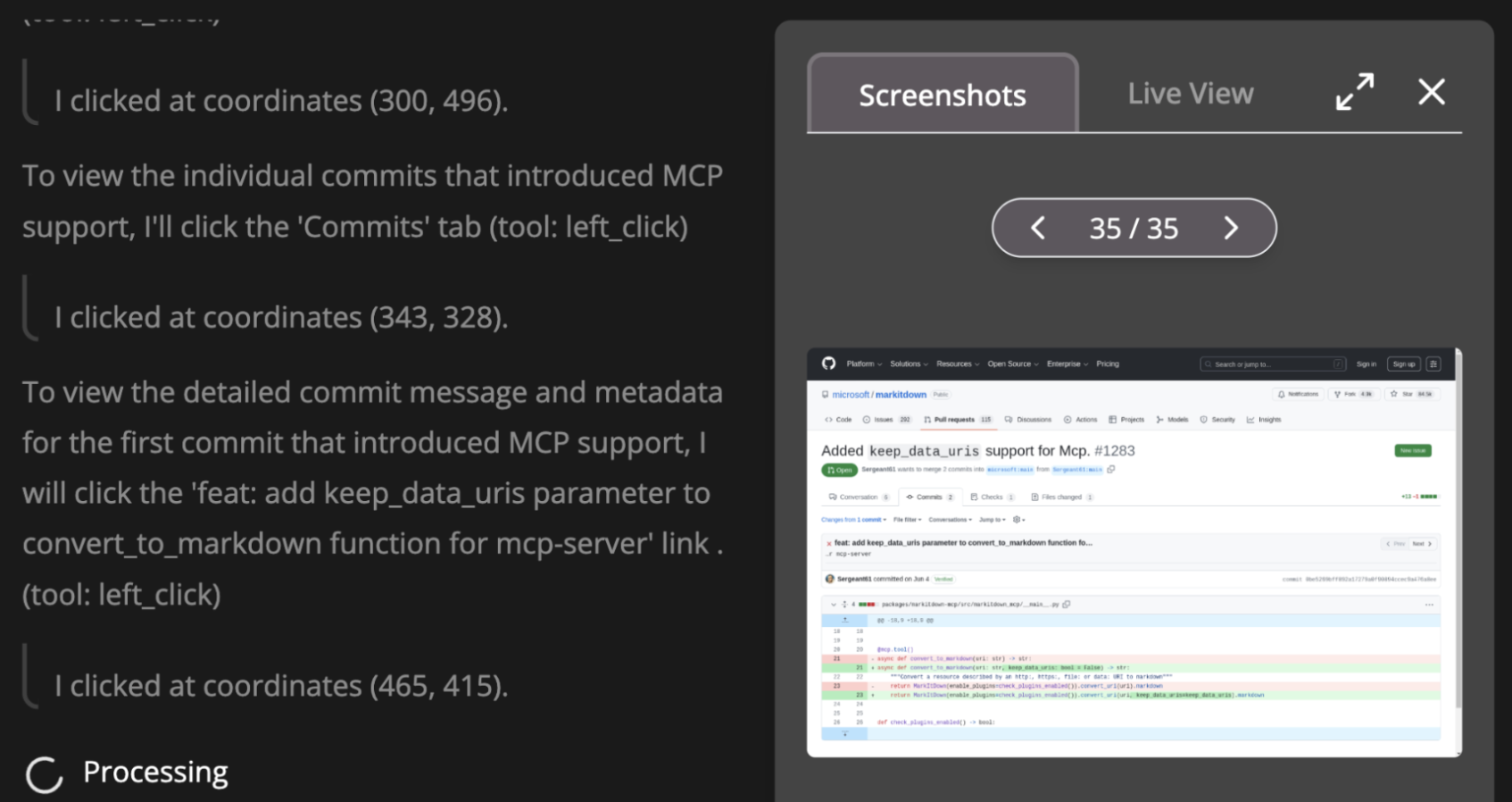Close the screenshots side panel
The height and width of the screenshot is (802, 1512).
[1431, 92]
